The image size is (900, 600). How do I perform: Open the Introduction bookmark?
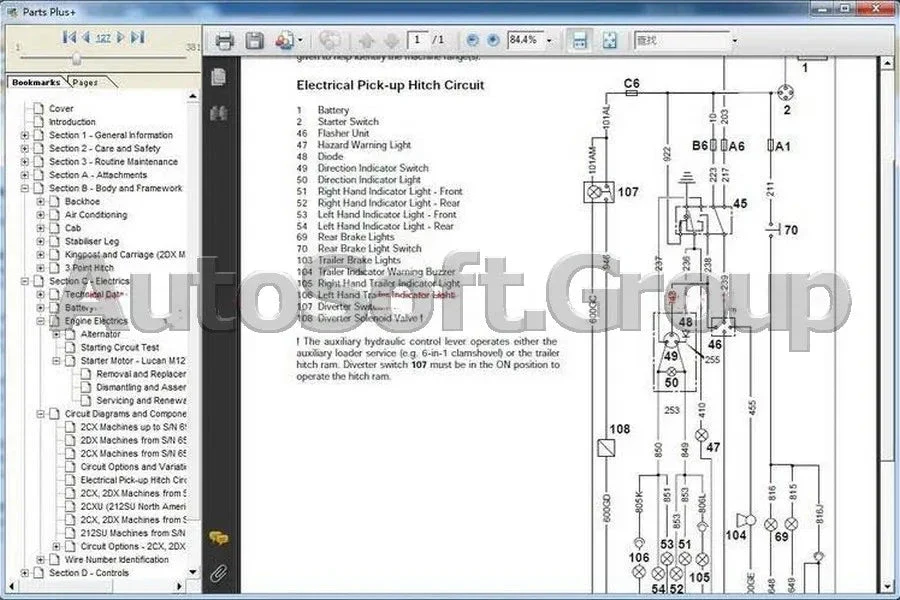click(x=72, y=122)
